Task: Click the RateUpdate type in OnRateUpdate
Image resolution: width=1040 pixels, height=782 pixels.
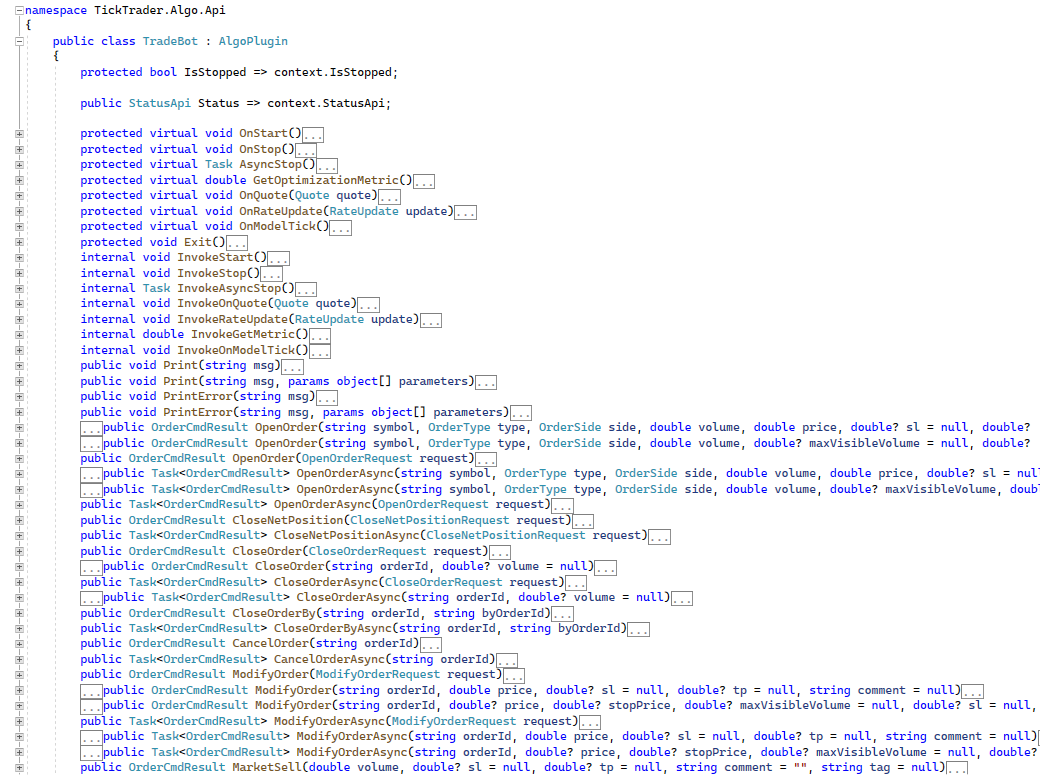Action: point(364,212)
